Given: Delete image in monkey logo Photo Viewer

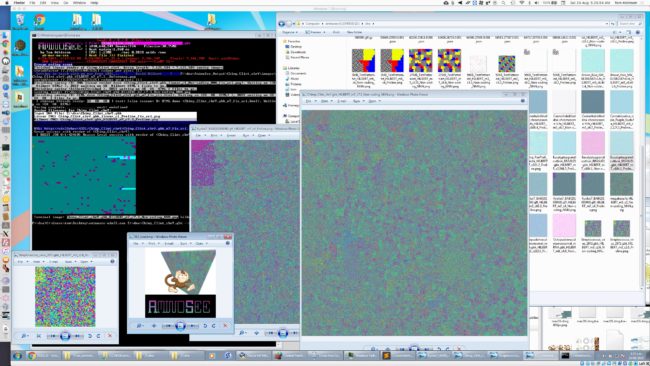Looking at the screenshot, I should (x=226, y=326).
